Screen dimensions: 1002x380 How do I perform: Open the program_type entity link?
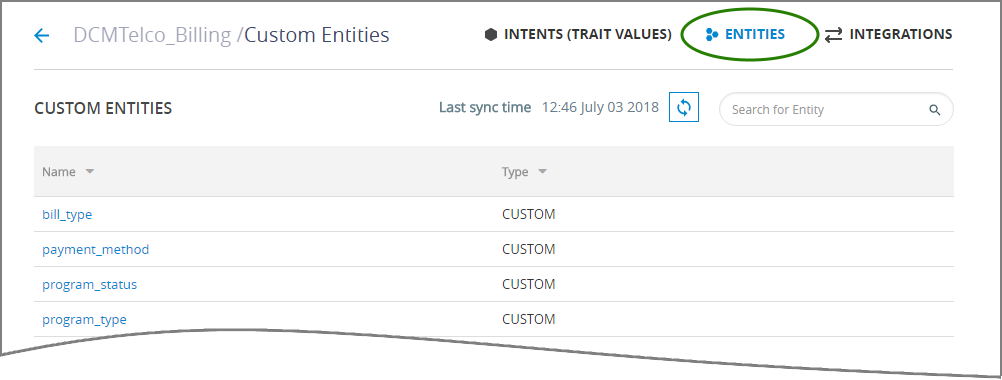(84, 319)
